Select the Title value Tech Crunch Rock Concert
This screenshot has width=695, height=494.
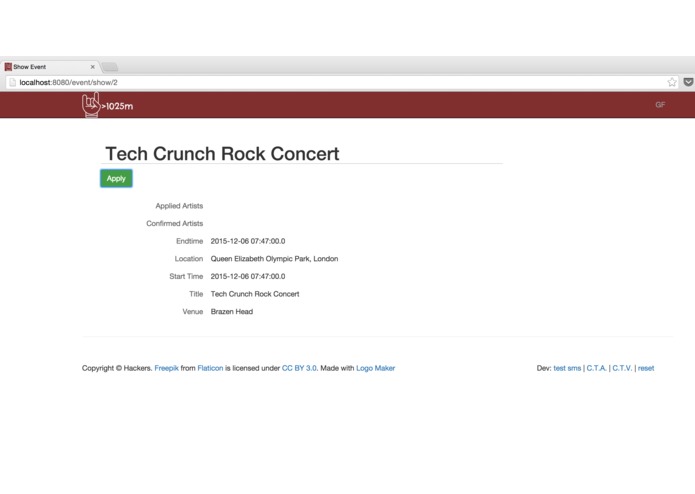click(255, 294)
